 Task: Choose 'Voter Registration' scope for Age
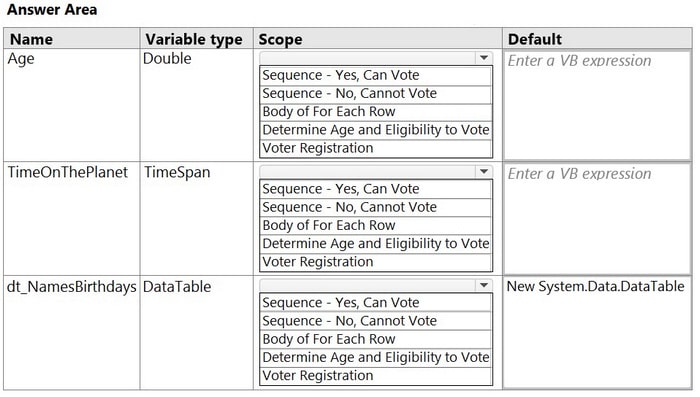click(376, 148)
